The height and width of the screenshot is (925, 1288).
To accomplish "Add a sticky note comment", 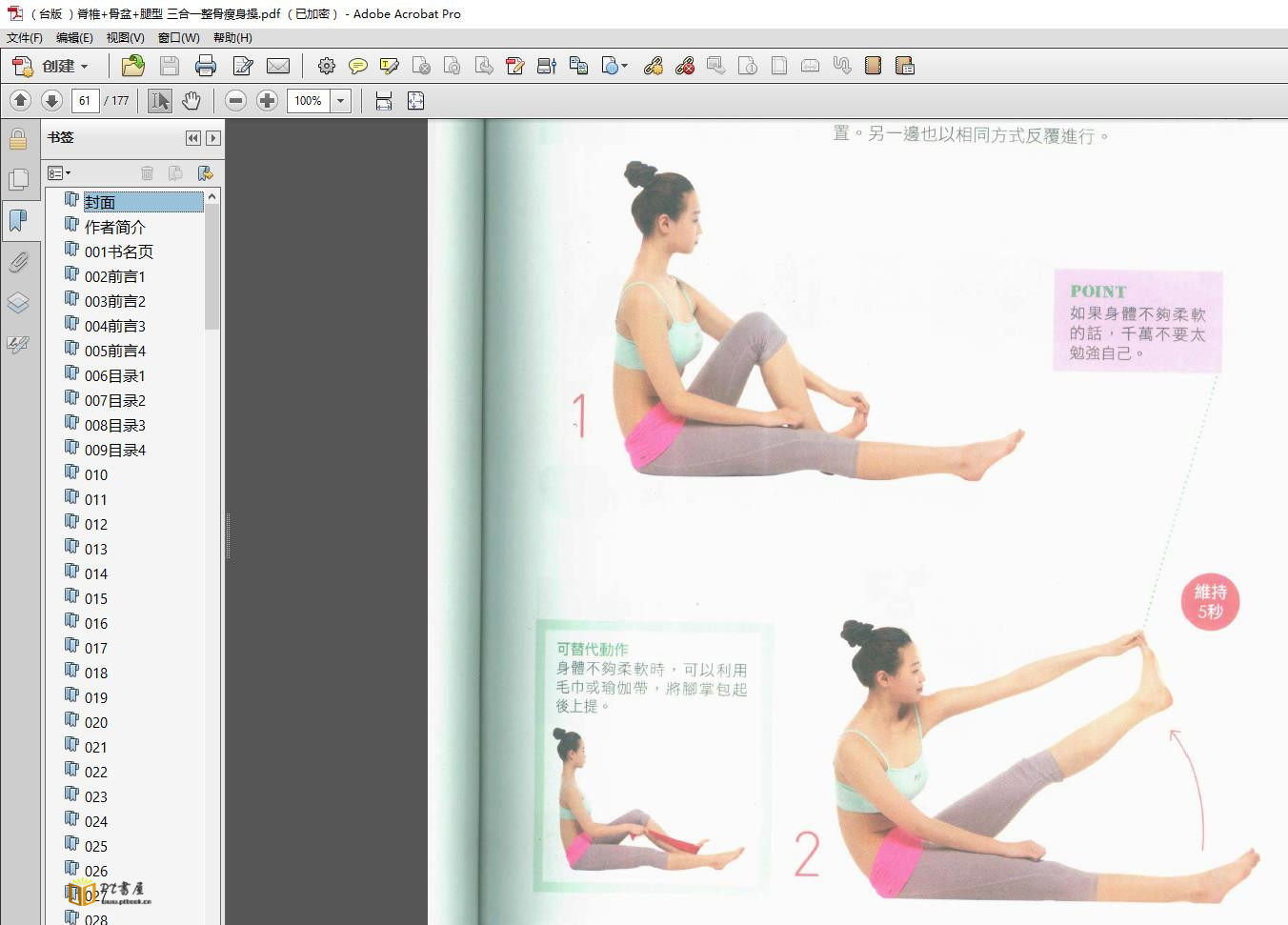I will tap(358, 66).
